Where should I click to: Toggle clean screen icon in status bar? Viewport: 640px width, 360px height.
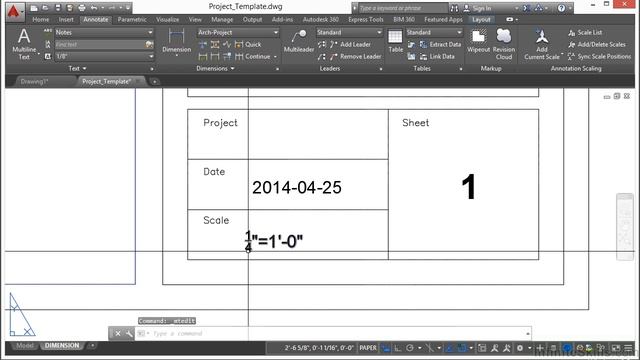pyautogui.click(x=616, y=348)
